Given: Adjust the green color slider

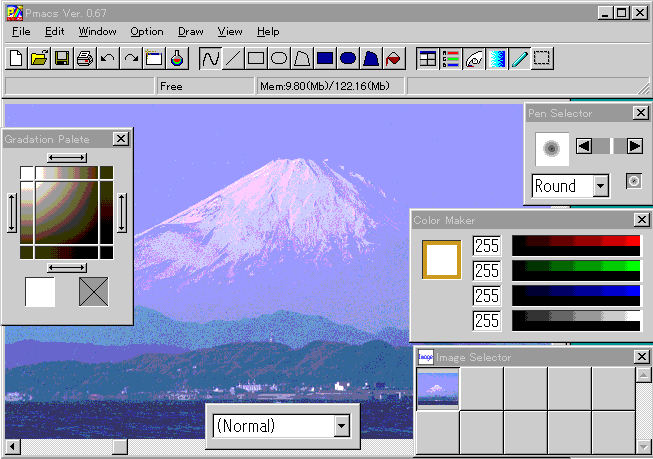Looking at the screenshot, I should (x=576, y=271).
